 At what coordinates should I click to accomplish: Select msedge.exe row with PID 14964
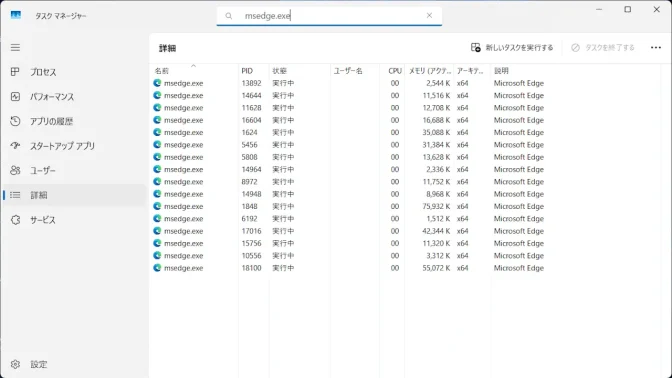(405, 169)
